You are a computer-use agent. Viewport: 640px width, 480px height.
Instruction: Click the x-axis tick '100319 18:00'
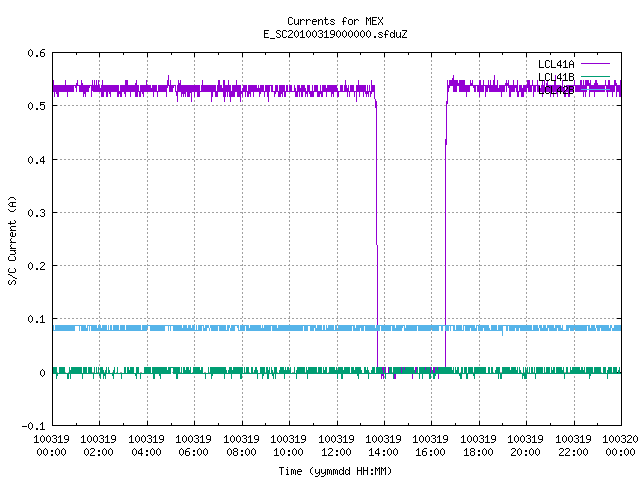pyautogui.click(x=478, y=446)
